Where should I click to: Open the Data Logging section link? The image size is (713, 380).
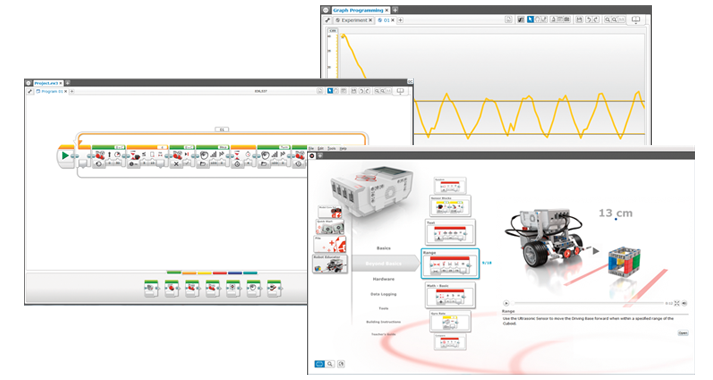(x=383, y=294)
